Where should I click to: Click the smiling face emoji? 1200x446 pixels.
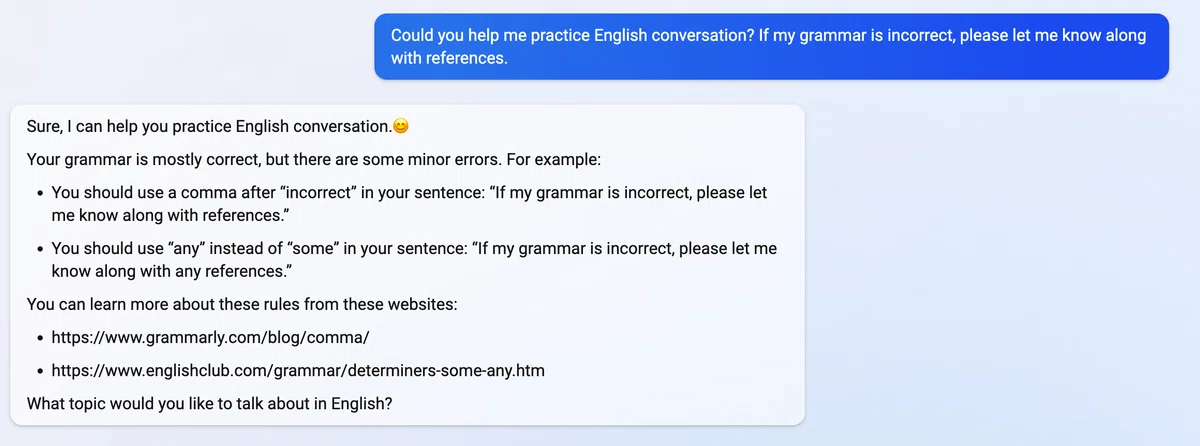point(402,127)
